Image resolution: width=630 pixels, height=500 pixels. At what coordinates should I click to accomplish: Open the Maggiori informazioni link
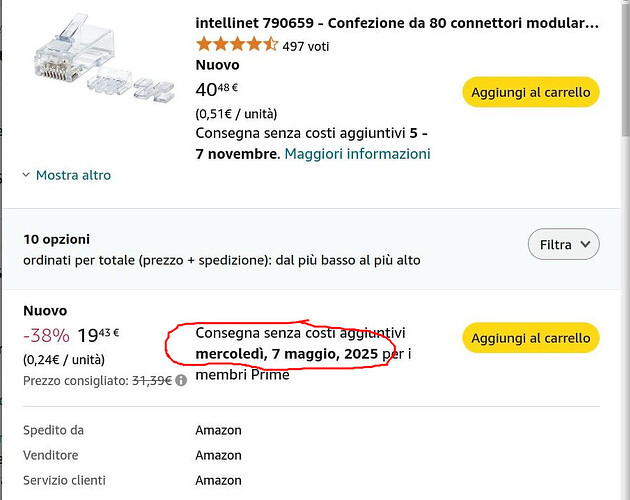357,154
